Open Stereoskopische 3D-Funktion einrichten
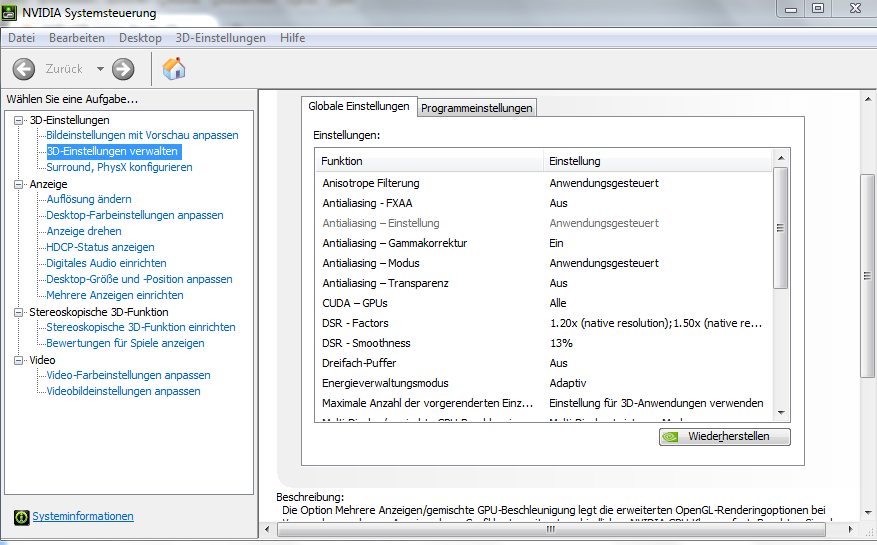877x545 pixels. pyautogui.click(x=141, y=327)
